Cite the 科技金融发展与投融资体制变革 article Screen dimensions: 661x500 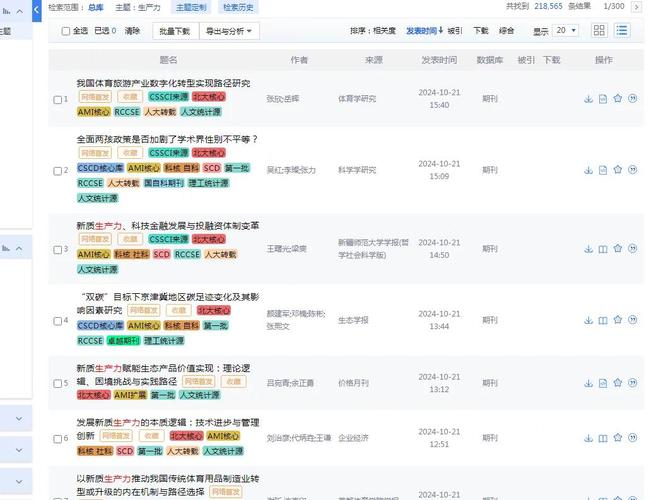pos(632,249)
